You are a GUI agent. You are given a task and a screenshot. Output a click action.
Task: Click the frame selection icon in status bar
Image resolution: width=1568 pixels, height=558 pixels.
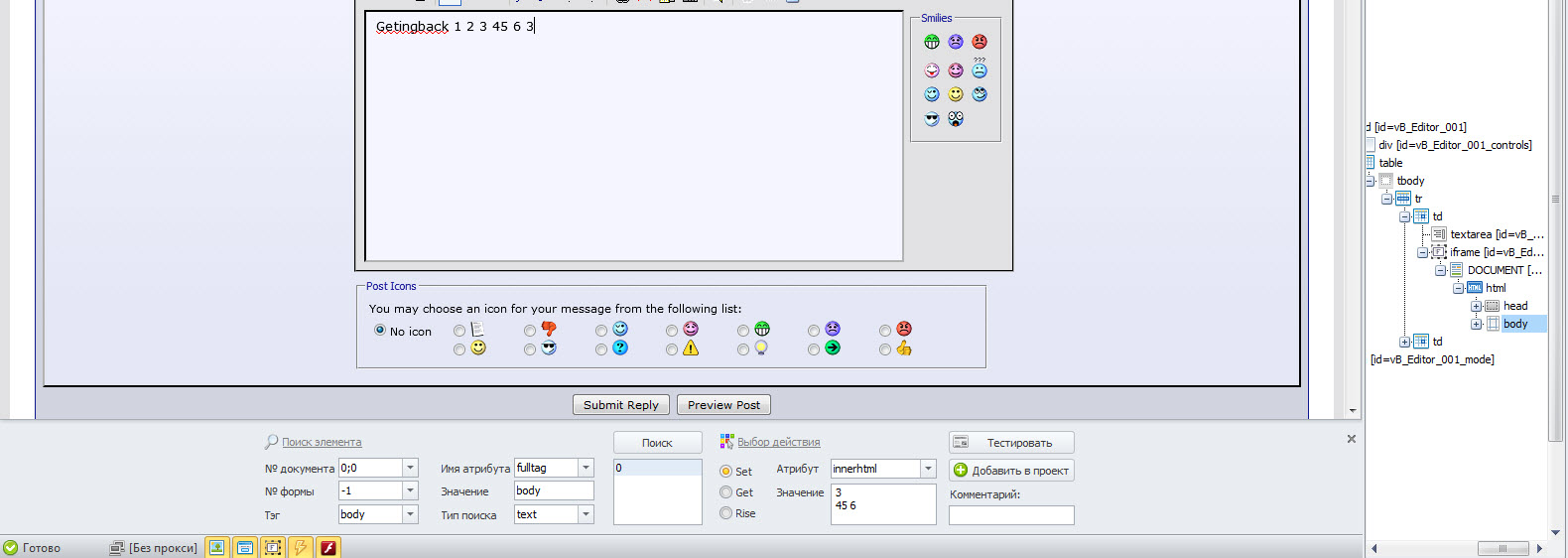[272, 547]
